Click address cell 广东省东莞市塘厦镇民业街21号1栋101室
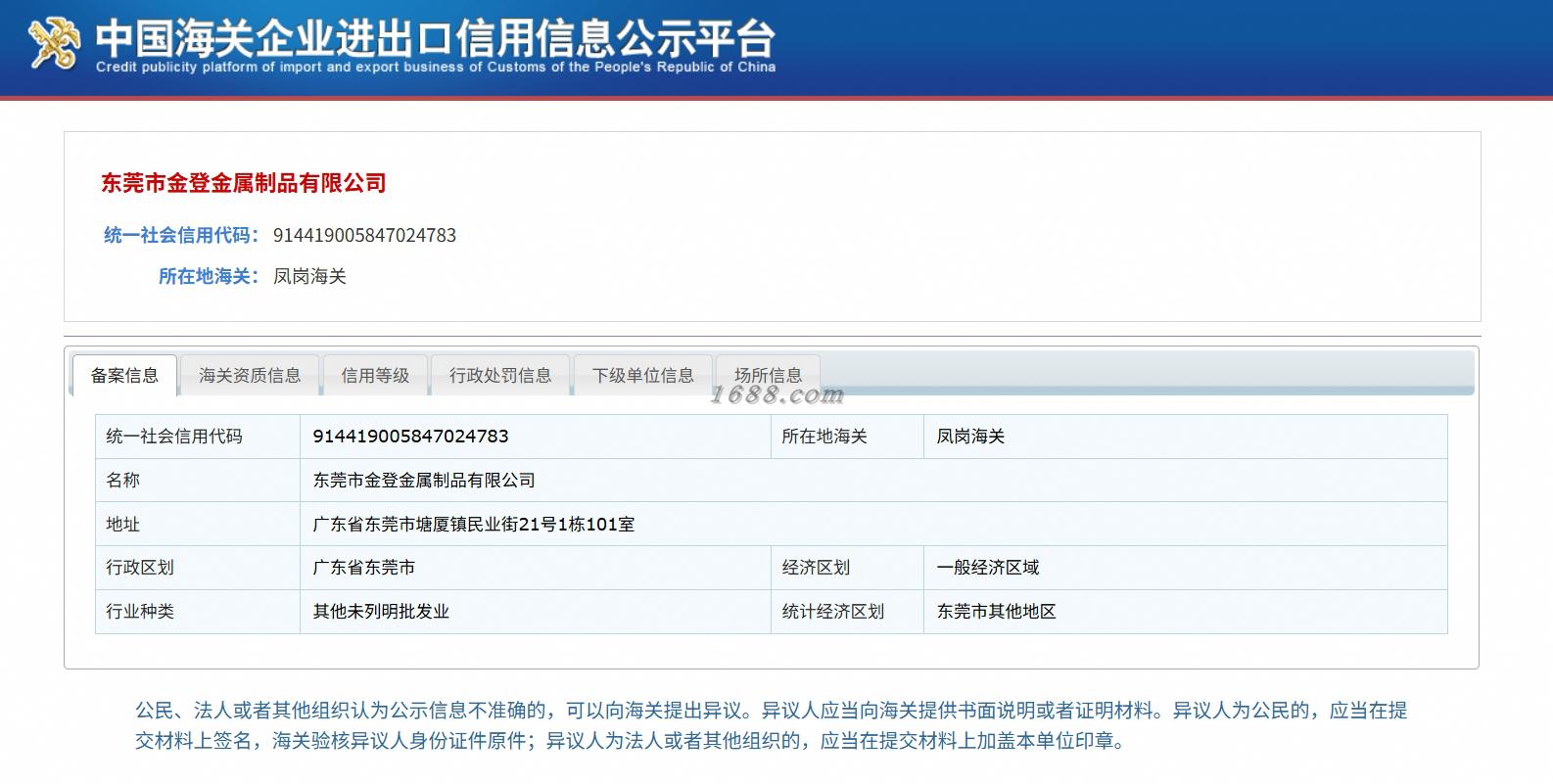Viewport: 1553px width, 784px height. click(873, 524)
